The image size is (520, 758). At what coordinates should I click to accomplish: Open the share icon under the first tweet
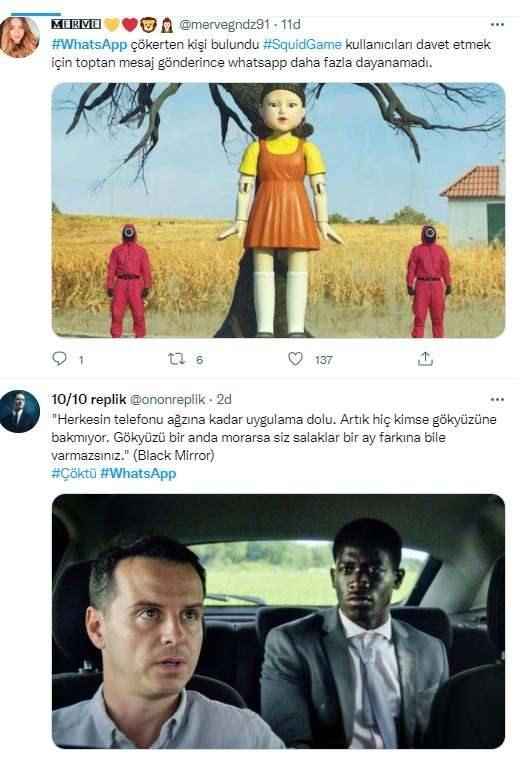coord(425,359)
